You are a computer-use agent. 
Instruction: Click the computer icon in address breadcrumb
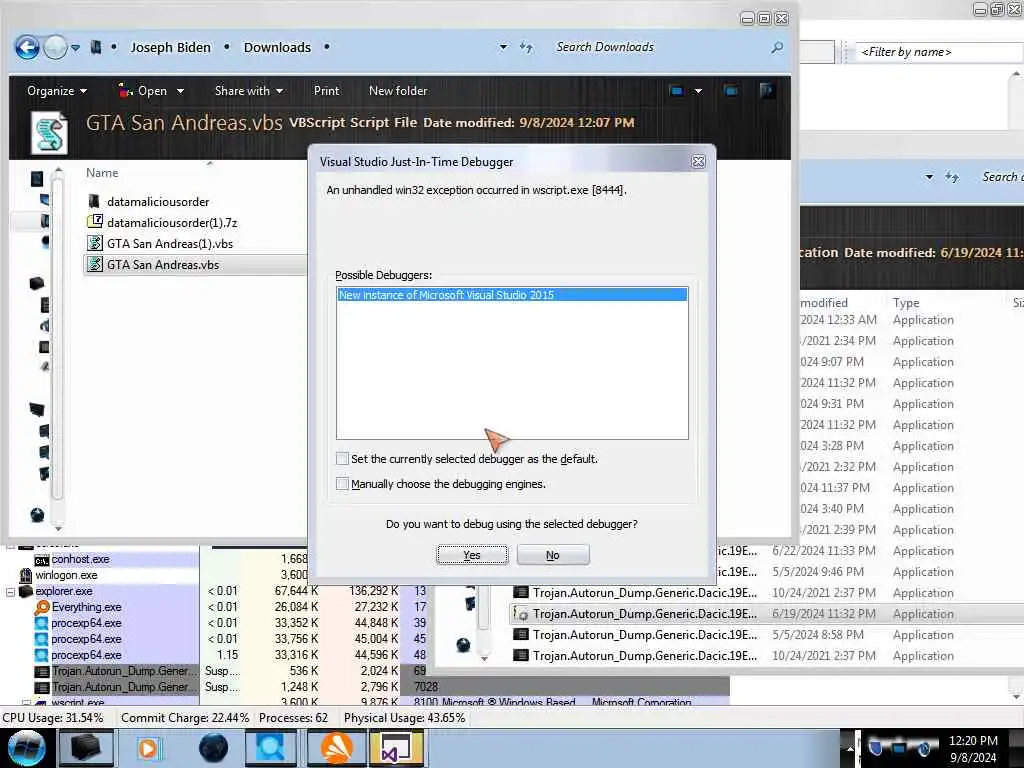tap(96, 47)
